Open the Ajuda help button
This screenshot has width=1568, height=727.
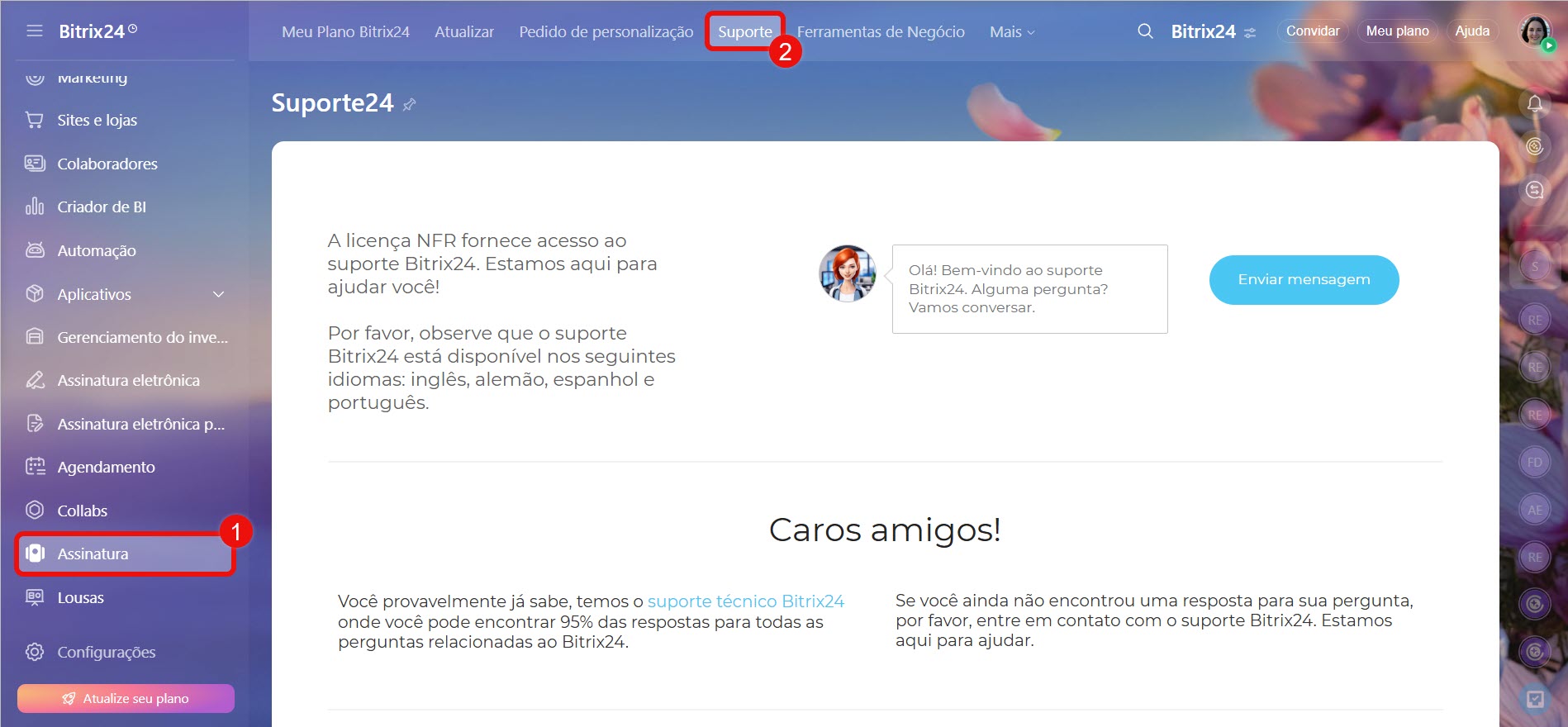coord(1472,31)
